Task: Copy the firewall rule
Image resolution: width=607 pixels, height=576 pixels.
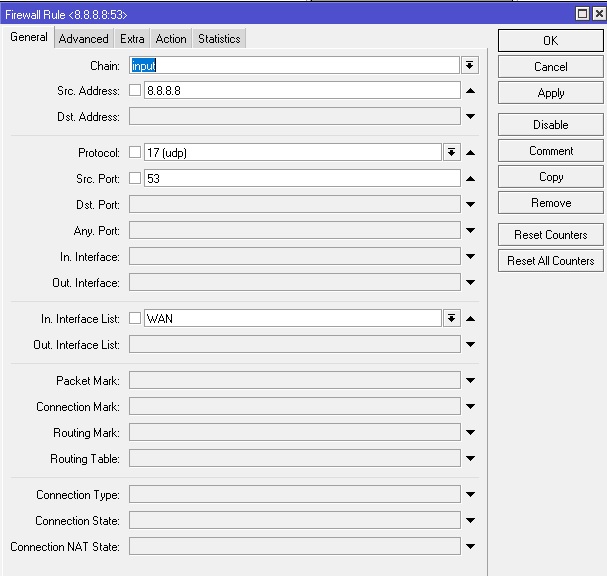Action: pyautogui.click(x=550, y=177)
